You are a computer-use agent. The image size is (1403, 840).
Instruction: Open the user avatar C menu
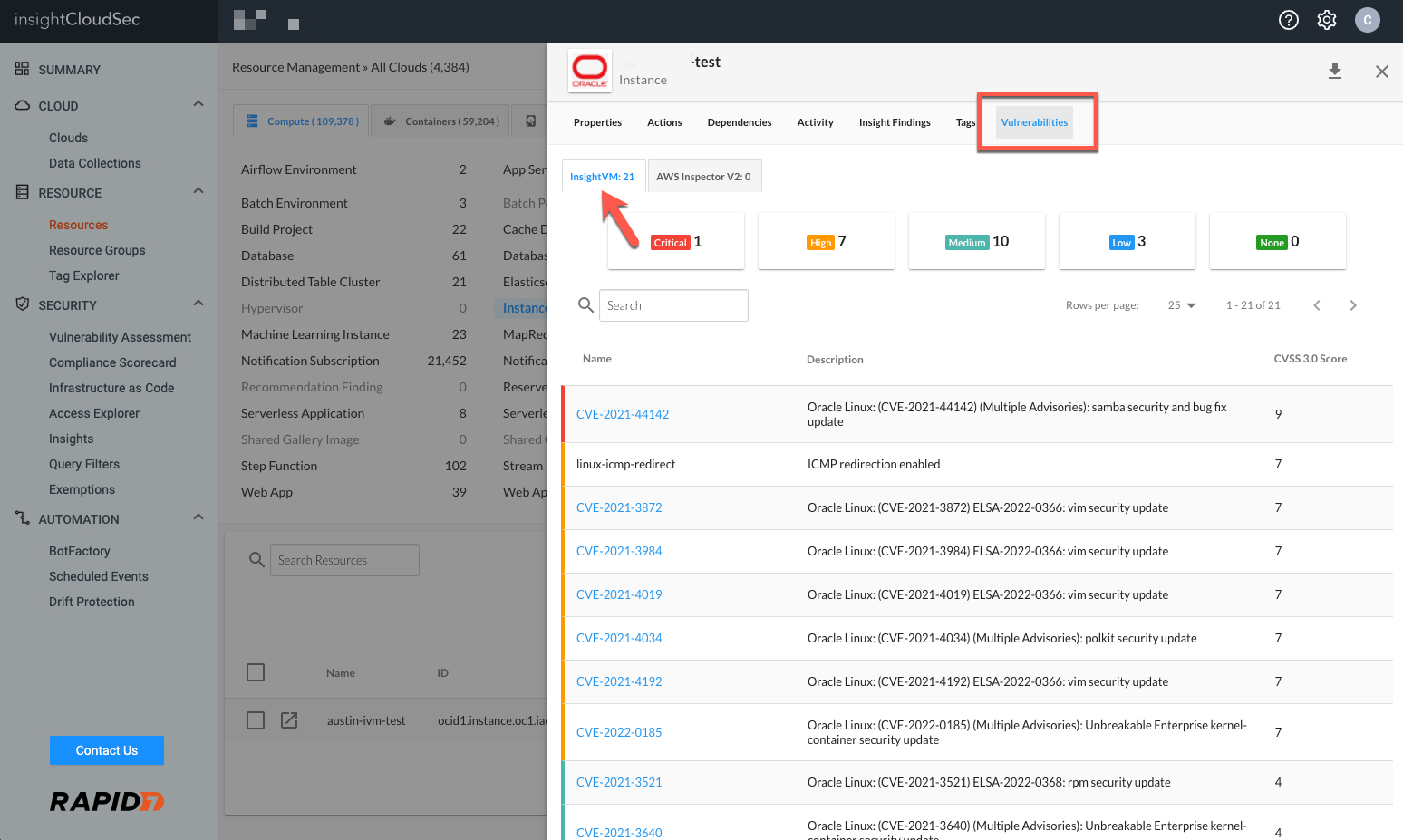coord(1367,20)
